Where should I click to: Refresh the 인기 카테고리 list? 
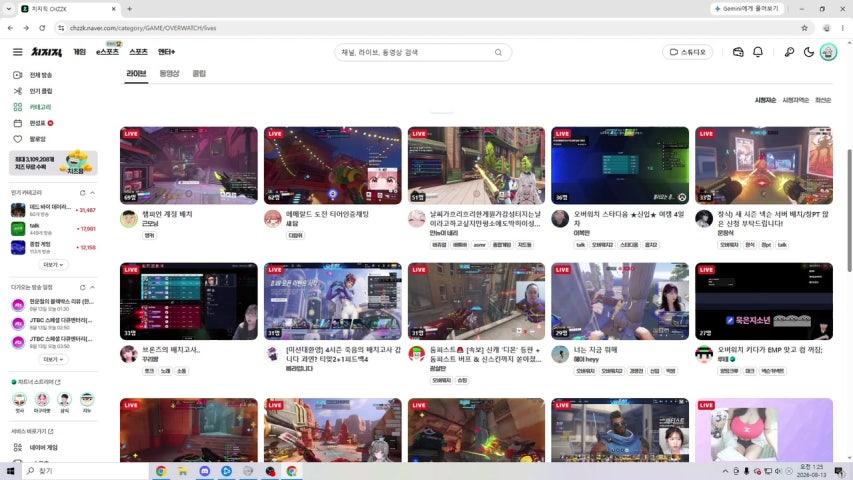[83, 193]
